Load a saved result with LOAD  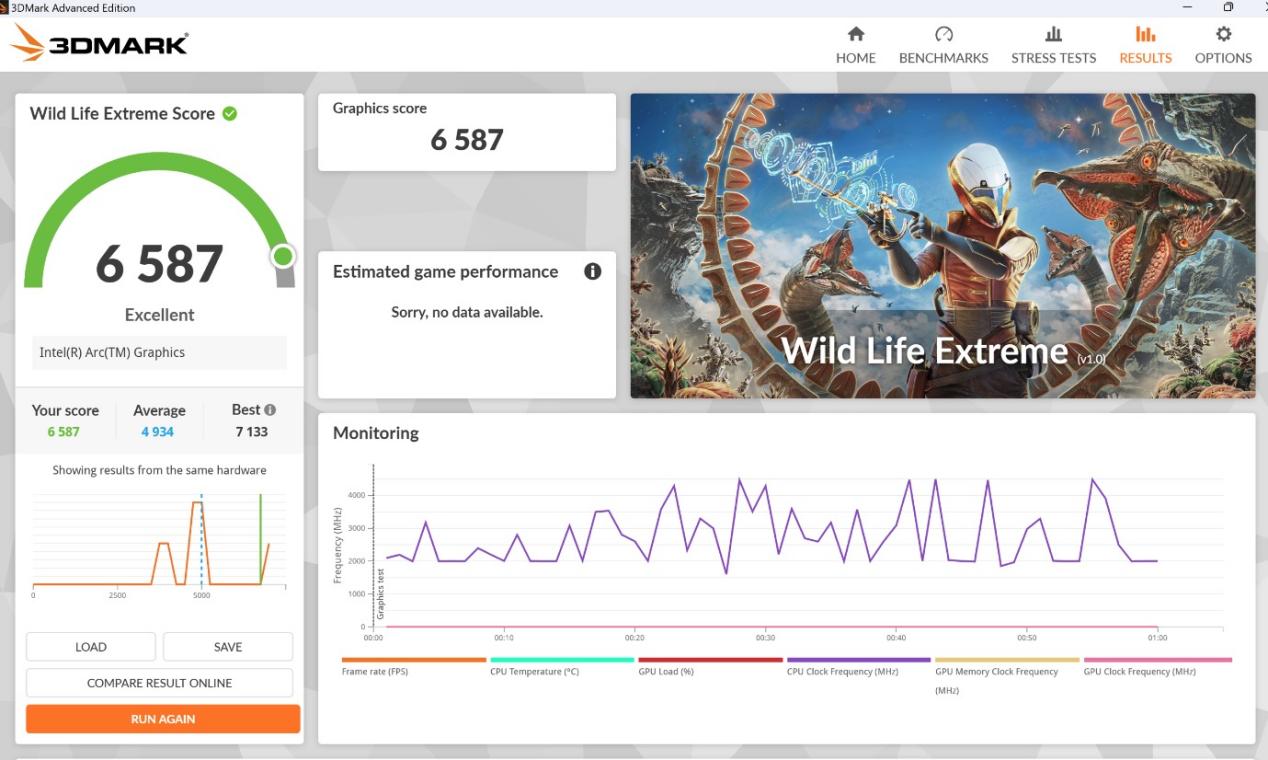click(x=91, y=647)
